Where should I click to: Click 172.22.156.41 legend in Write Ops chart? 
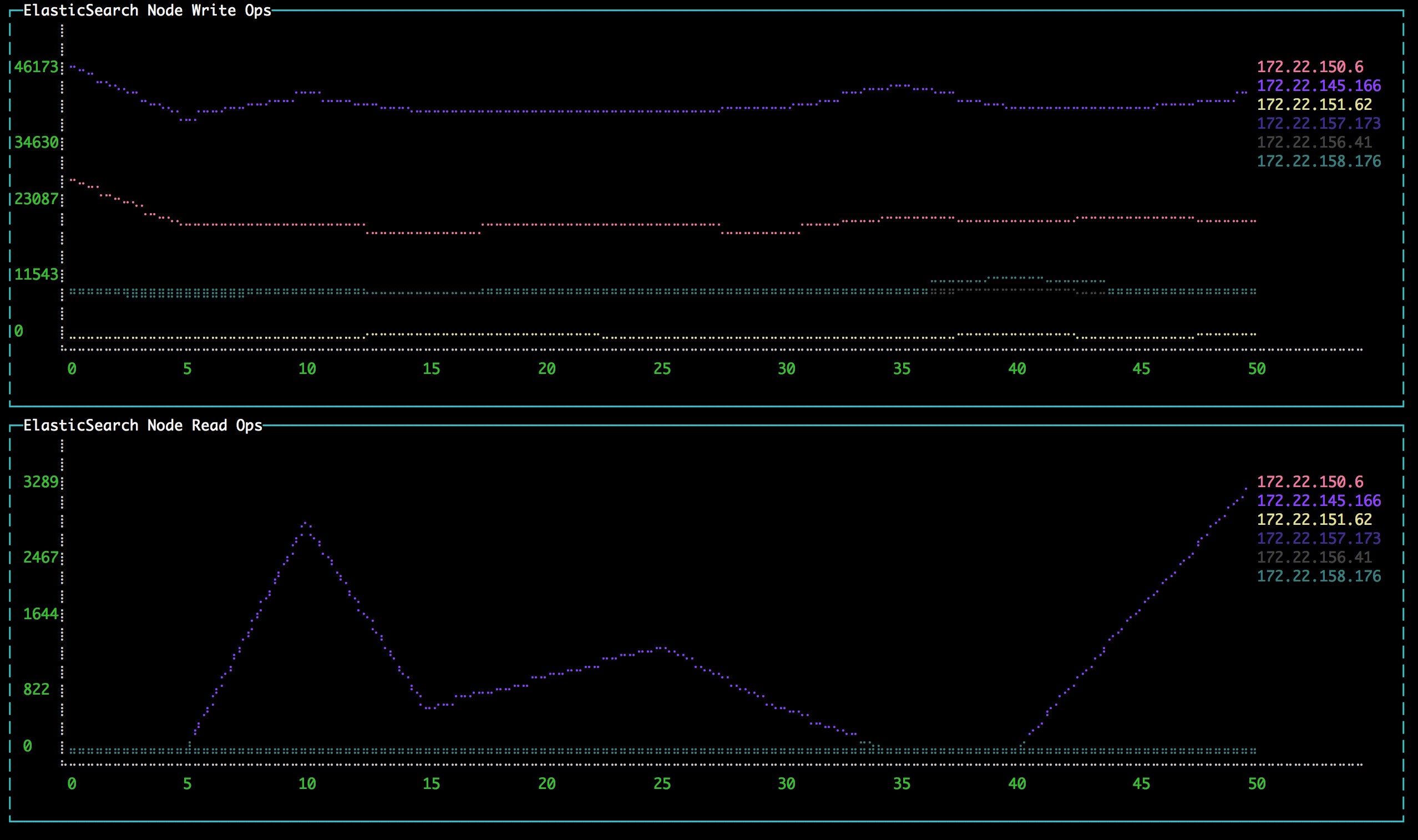point(1314,142)
